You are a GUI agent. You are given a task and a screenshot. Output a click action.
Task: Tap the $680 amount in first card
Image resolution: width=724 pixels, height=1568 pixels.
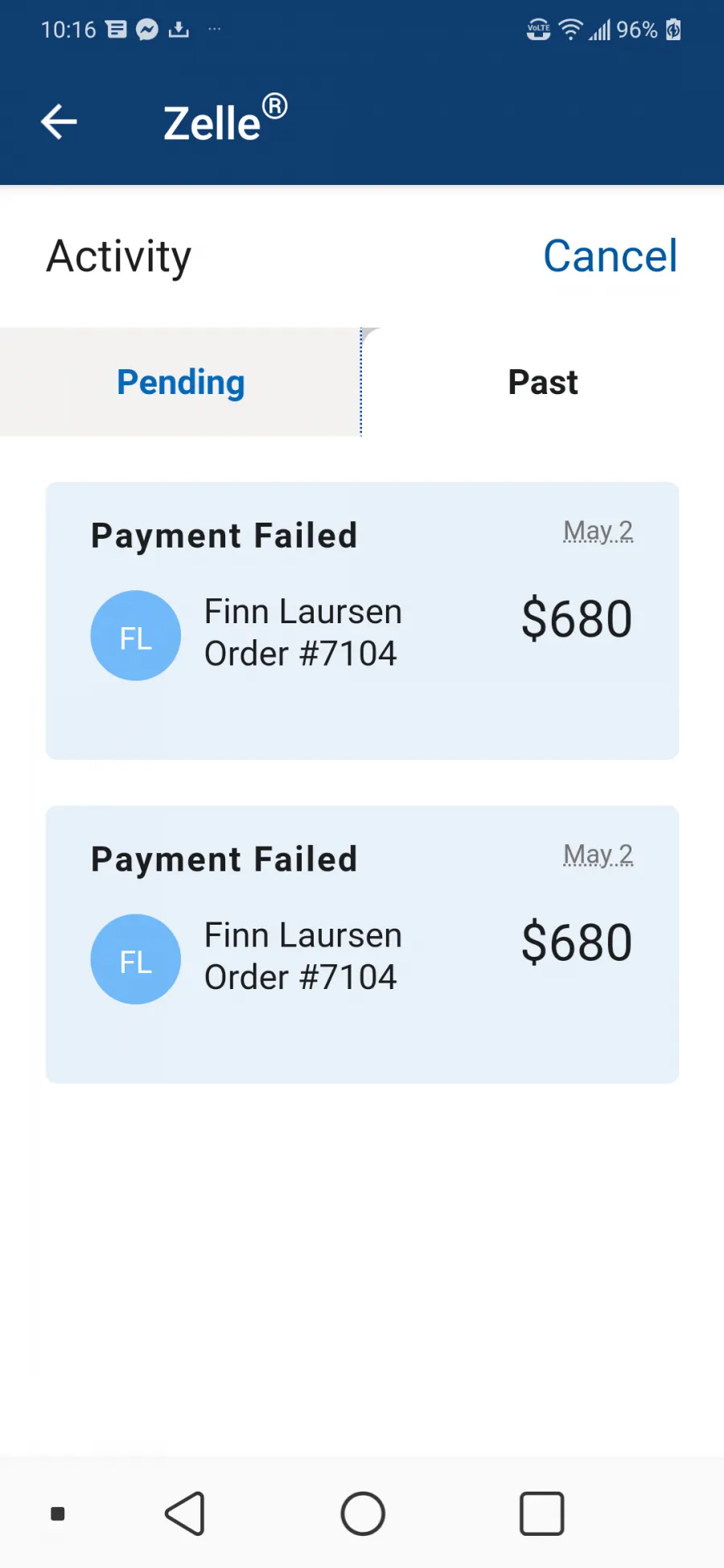pyautogui.click(x=577, y=618)
